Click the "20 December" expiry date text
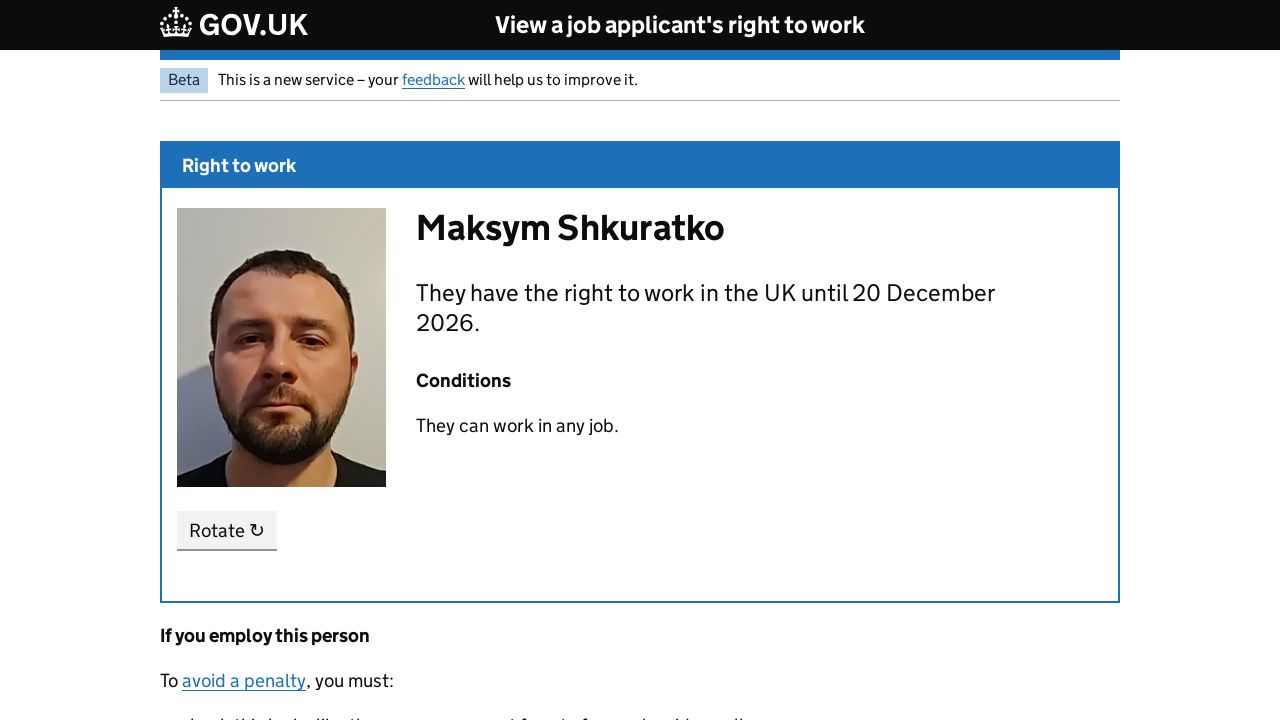Screen dimensions: 1280x720 tap(923, 293)
